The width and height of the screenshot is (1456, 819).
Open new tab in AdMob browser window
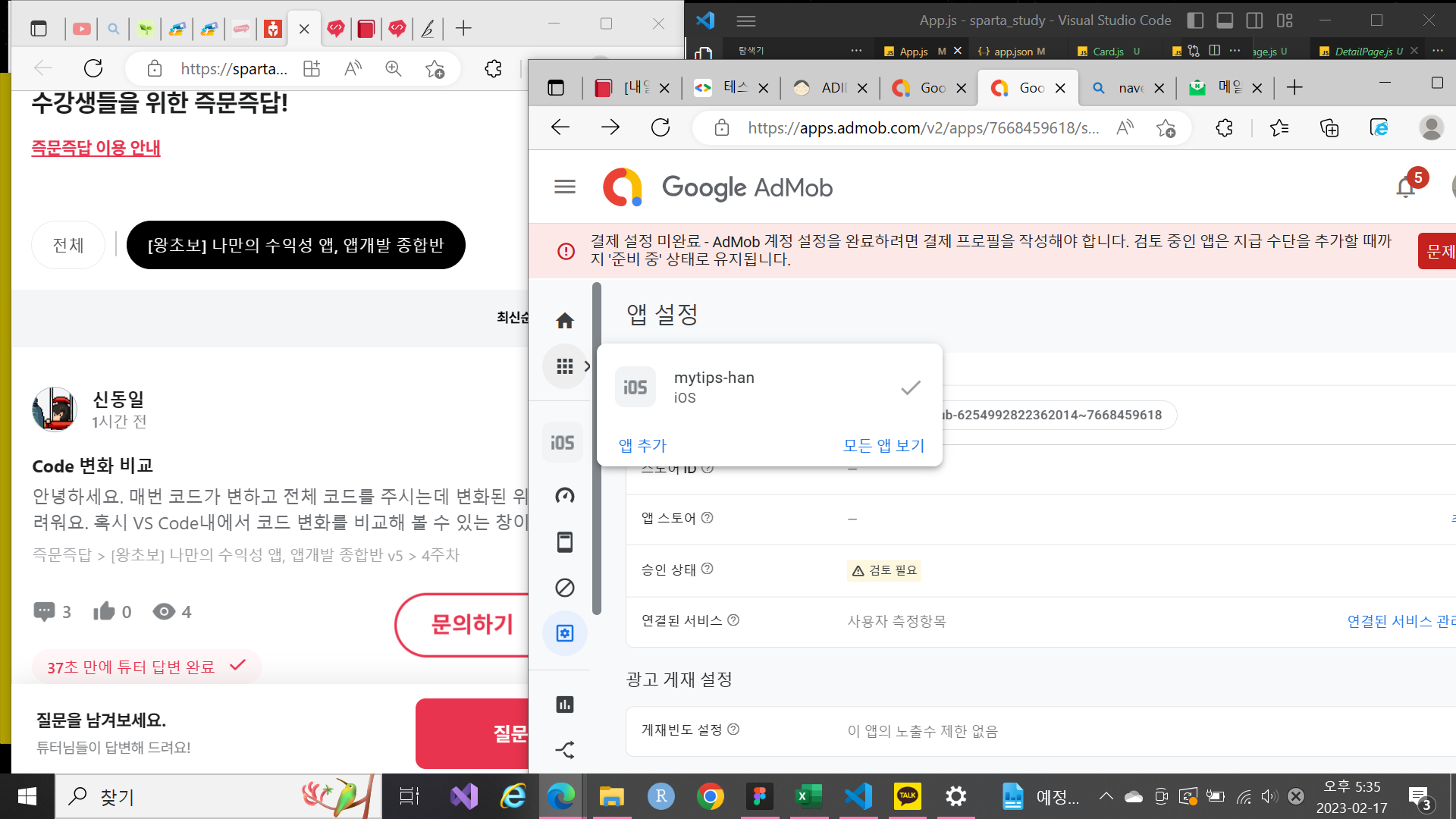(1294, 88)
